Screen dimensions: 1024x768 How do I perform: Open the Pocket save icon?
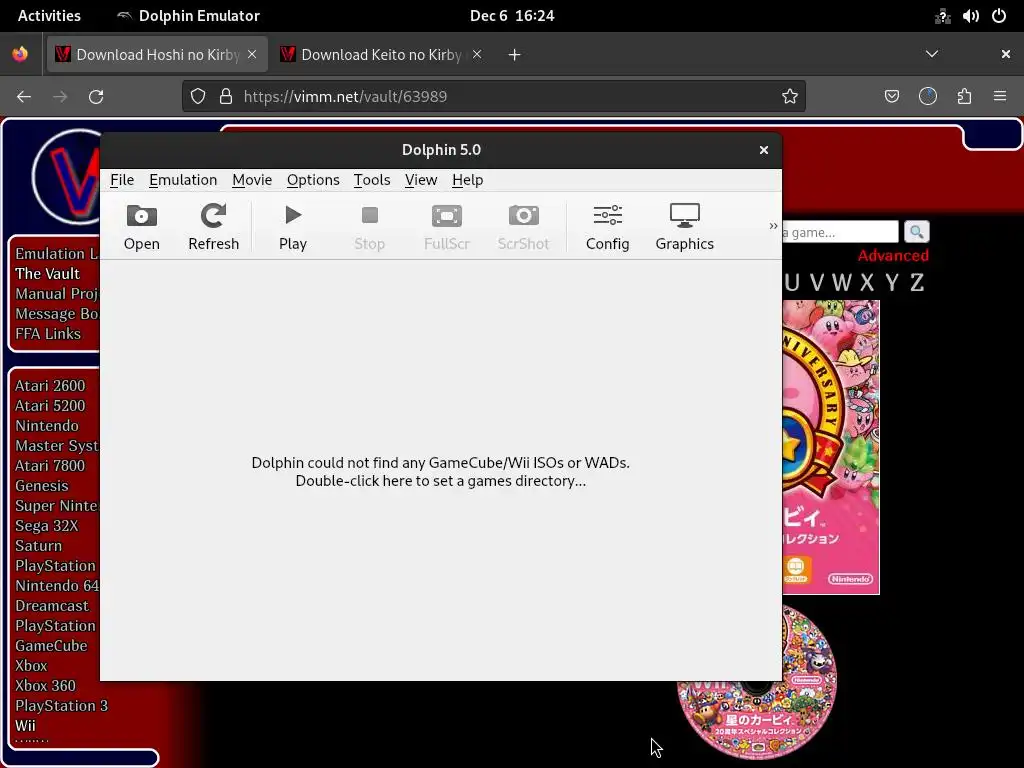point(891,97)
